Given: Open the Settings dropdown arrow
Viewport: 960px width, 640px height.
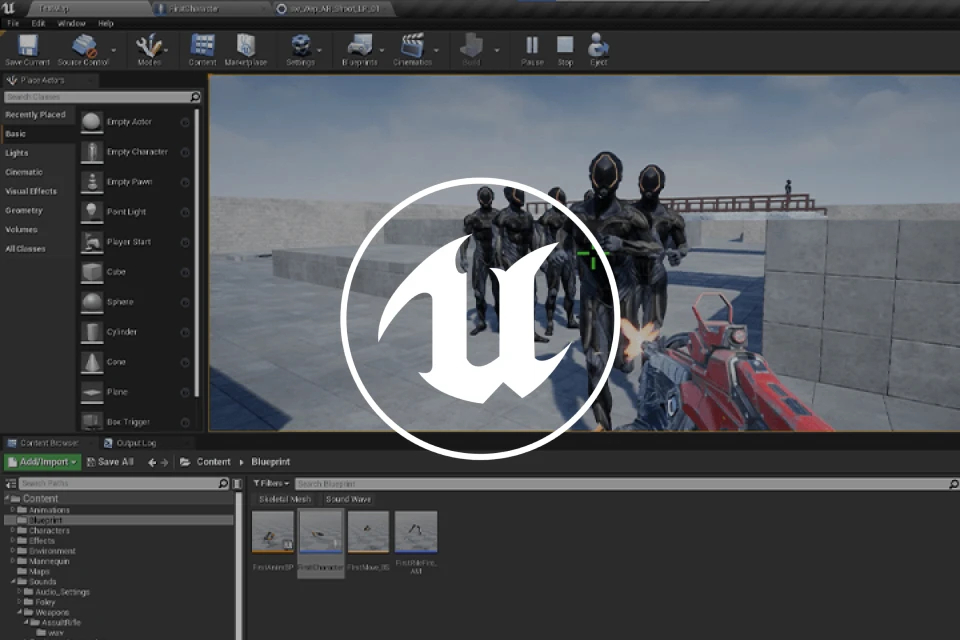Looking at the screenshot, I should tap(319, 50).
